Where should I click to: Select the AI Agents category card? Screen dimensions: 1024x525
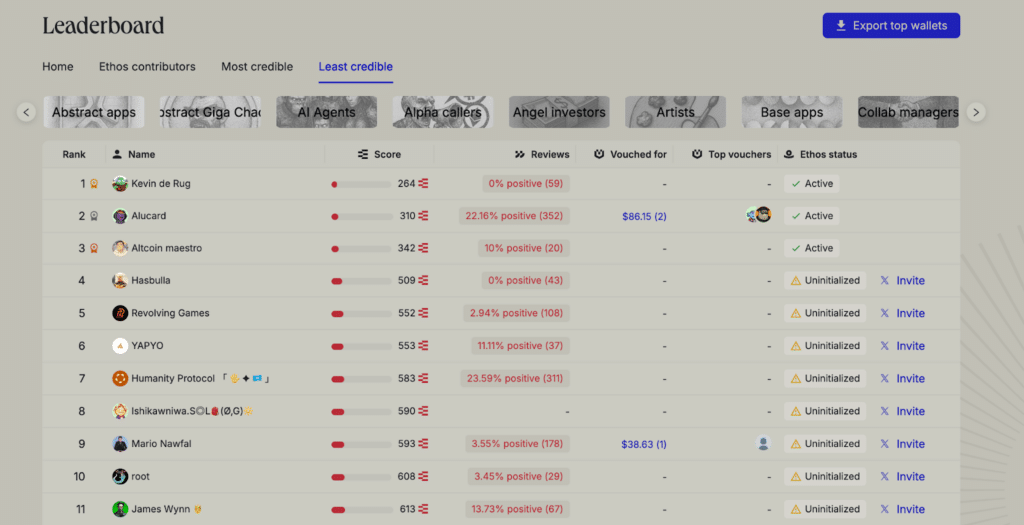327,112
